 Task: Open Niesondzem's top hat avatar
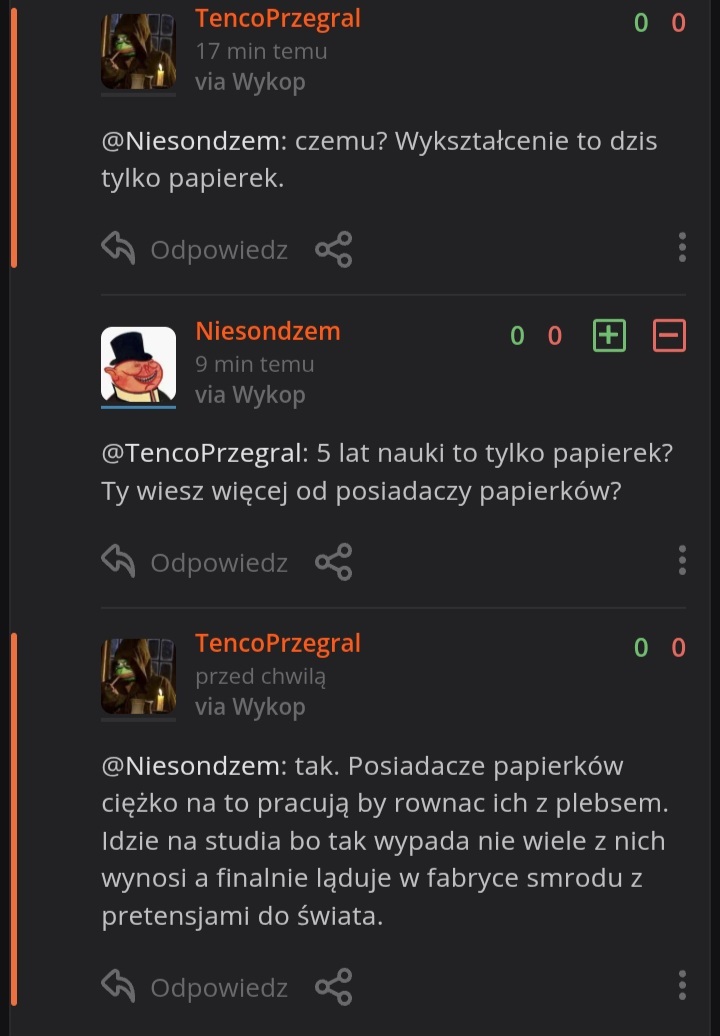(138, 364)
